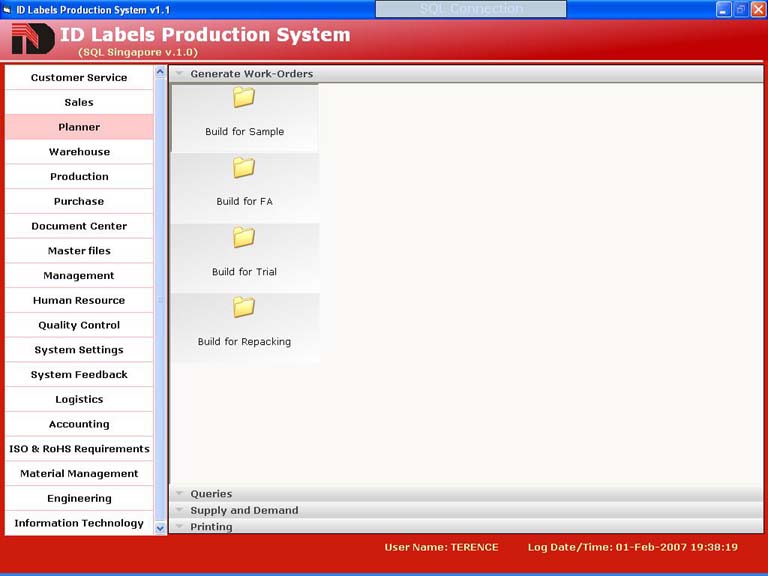The width and height of the screenshot is (768, 576).
Task: Click the ID Labels logo in header
Action: 32,40
